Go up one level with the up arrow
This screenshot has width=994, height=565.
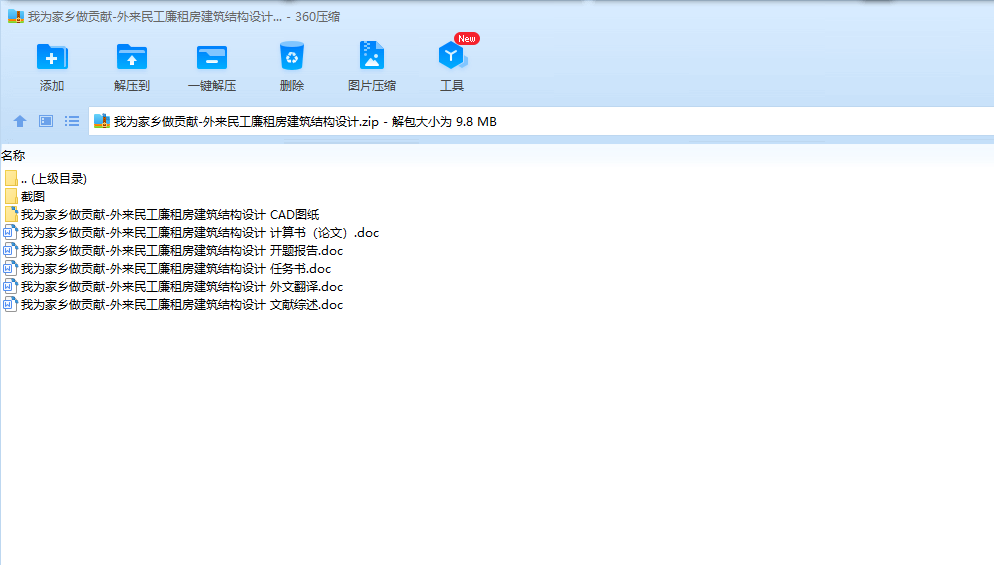click(20, 121)
